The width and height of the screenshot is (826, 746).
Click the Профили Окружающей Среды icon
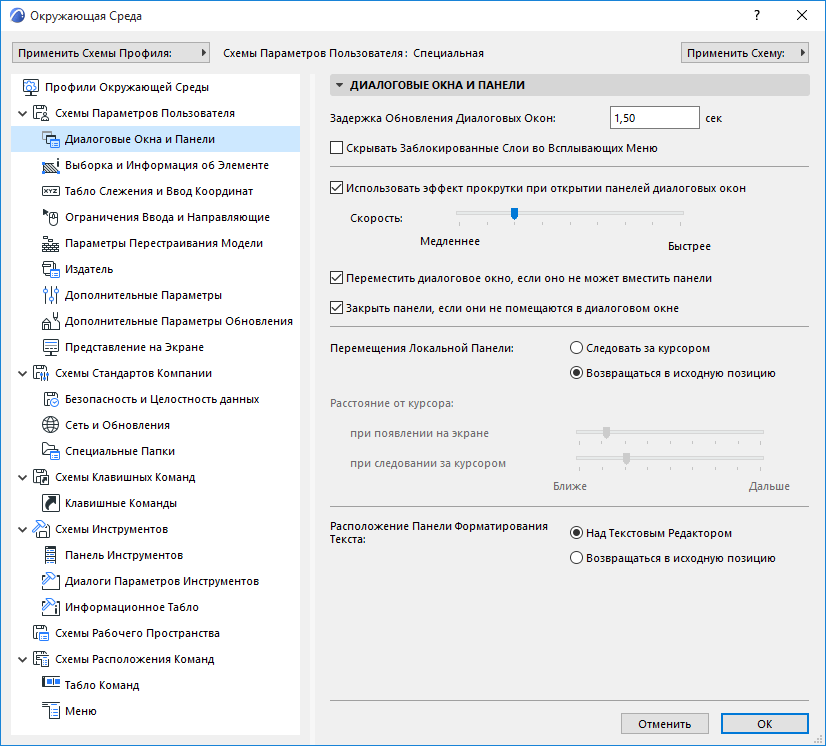click(x=31, y=87)
